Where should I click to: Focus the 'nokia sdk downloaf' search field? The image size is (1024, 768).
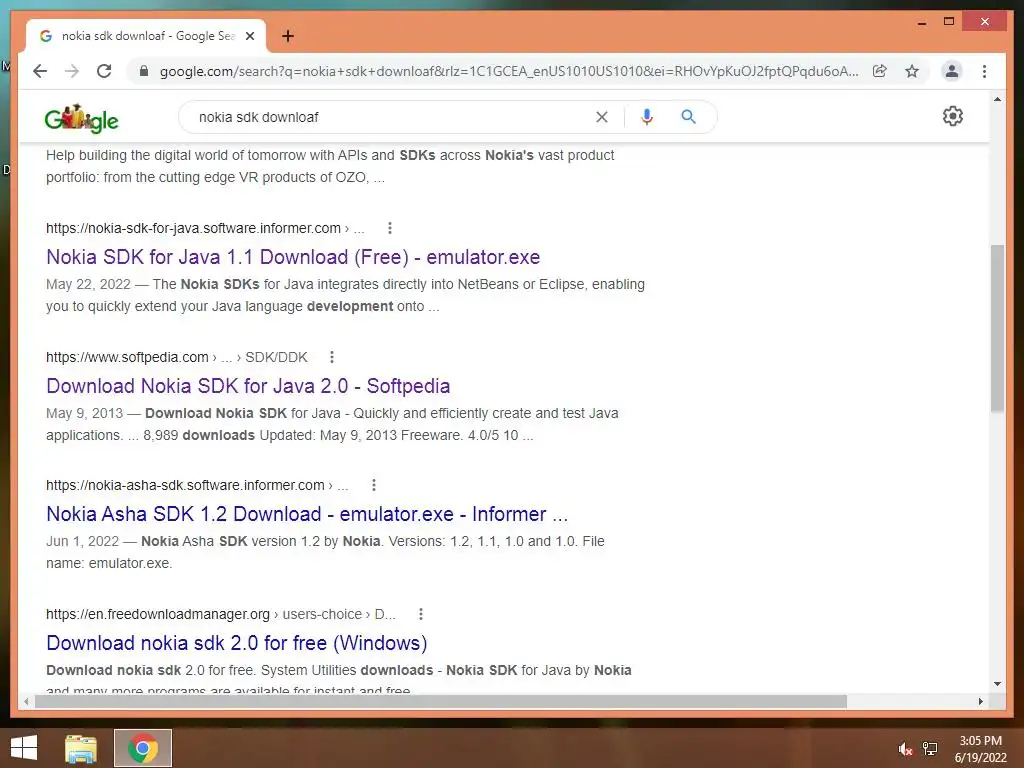[x=392, y=117]
